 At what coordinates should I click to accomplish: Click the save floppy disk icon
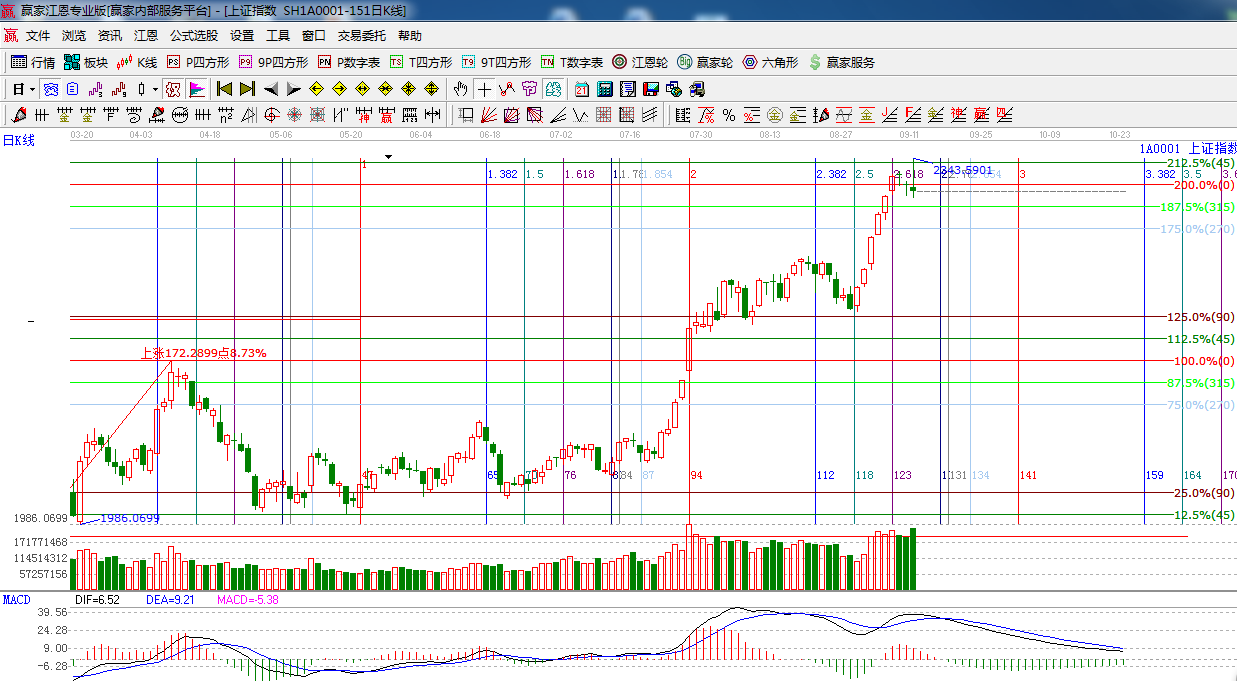(x=651, y=89)
